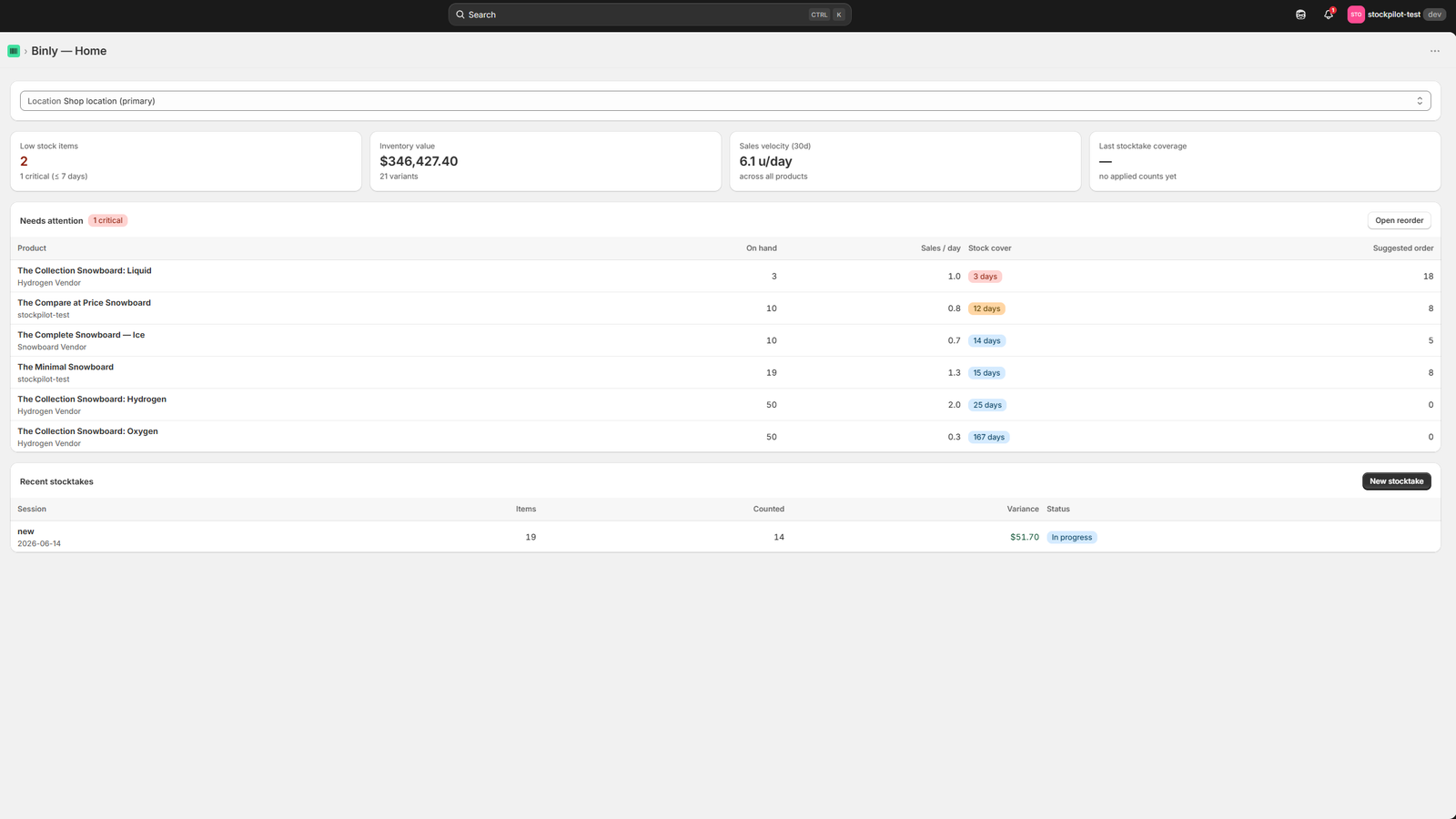Click suggested order 18 for Liquid
This screenshot has height=819, width=1456.
click(x=1428, y=277)
